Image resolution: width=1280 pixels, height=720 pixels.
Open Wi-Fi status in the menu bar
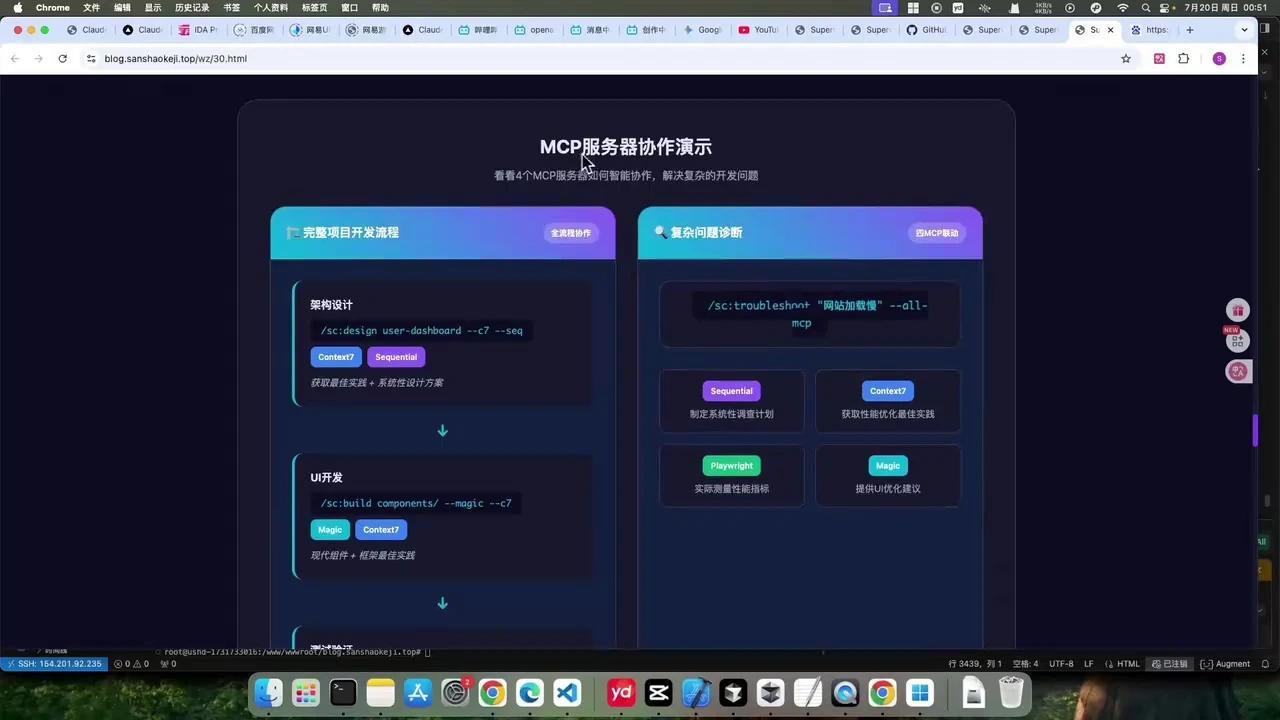1122,7
